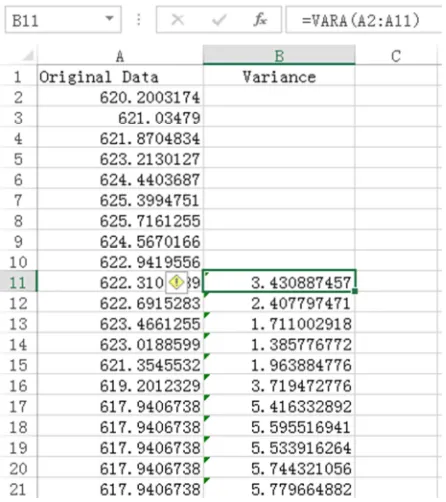Image resolution: width=446 pixels, height=502 pixels.
Task: Click the cancel X icon in formula bar
Action: [177, 20]
